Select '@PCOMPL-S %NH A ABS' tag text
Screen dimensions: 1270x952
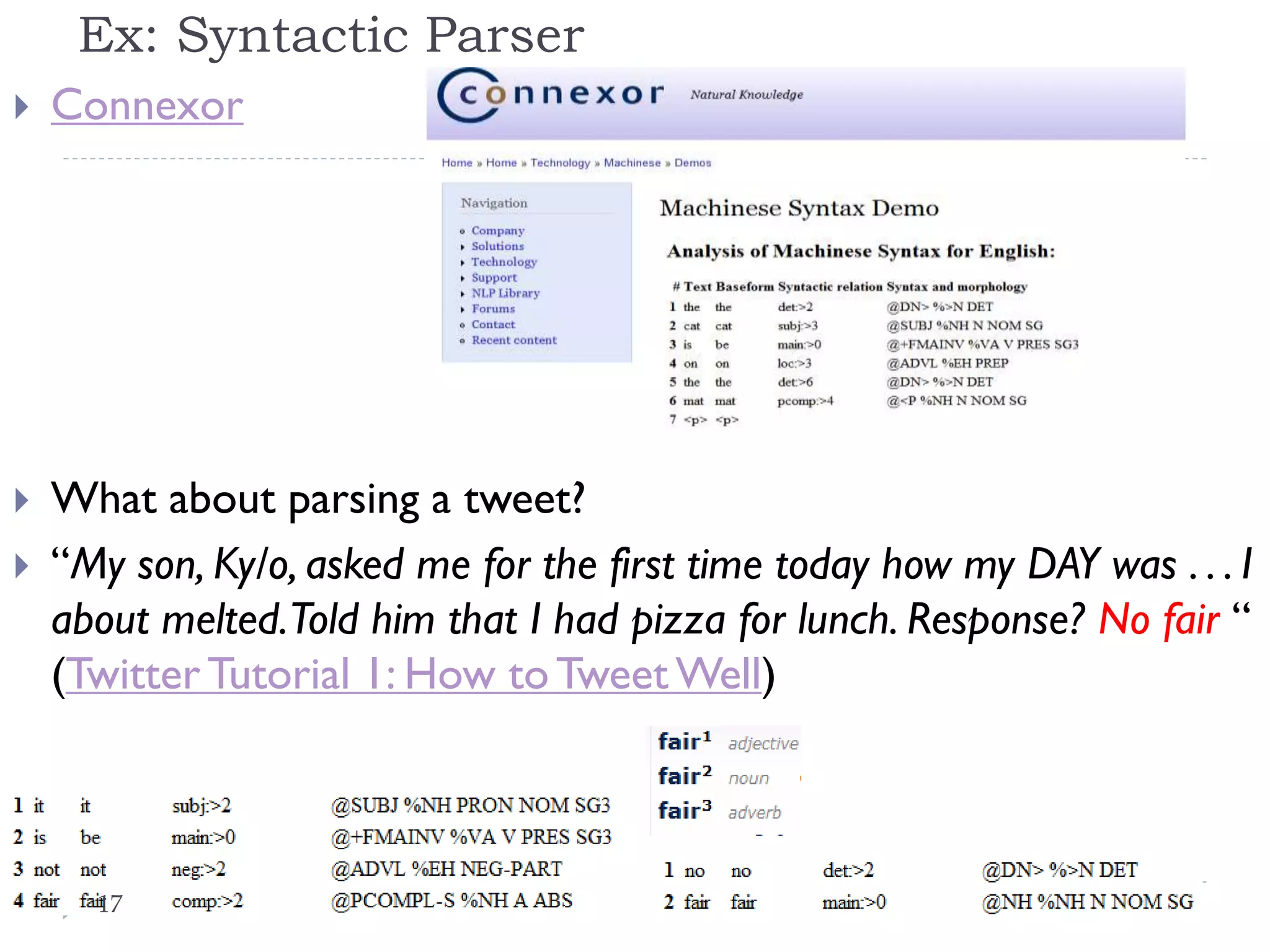point(451,901)
